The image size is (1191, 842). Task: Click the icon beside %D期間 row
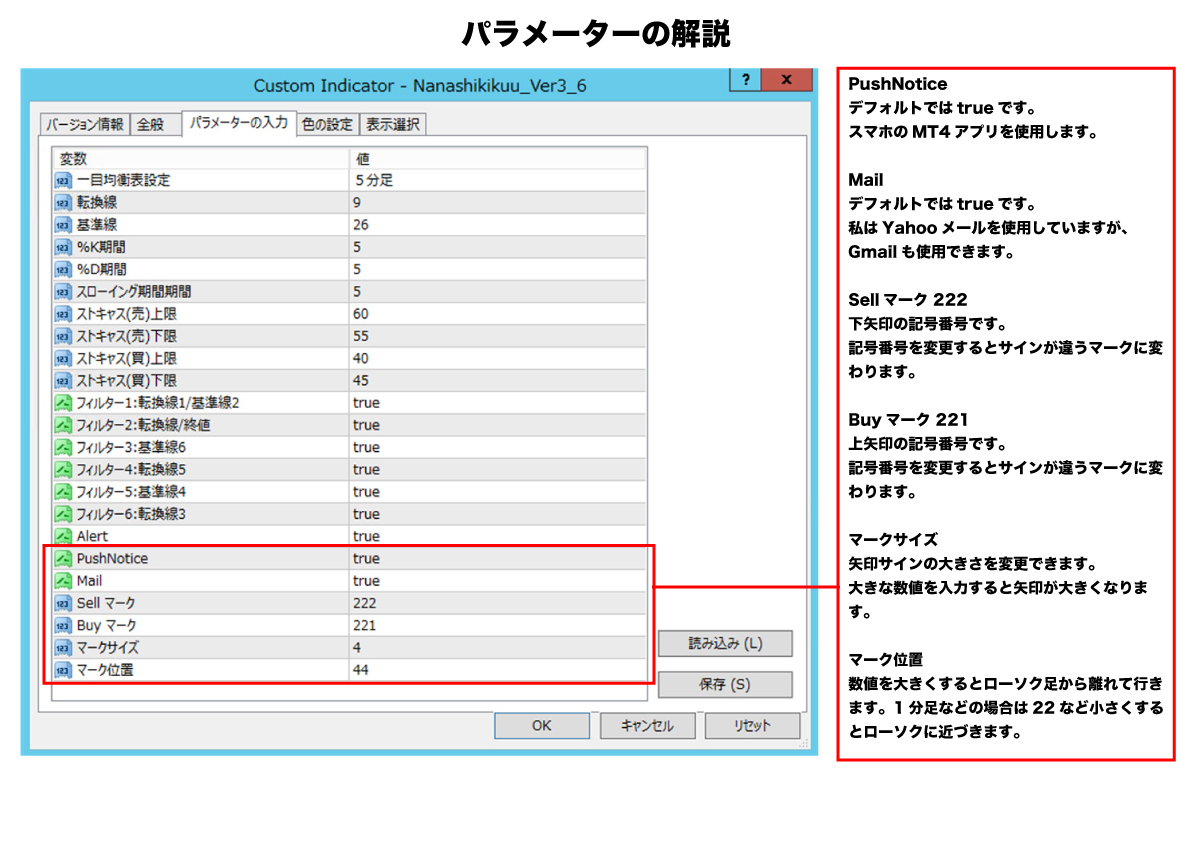[x=63, y=270]
